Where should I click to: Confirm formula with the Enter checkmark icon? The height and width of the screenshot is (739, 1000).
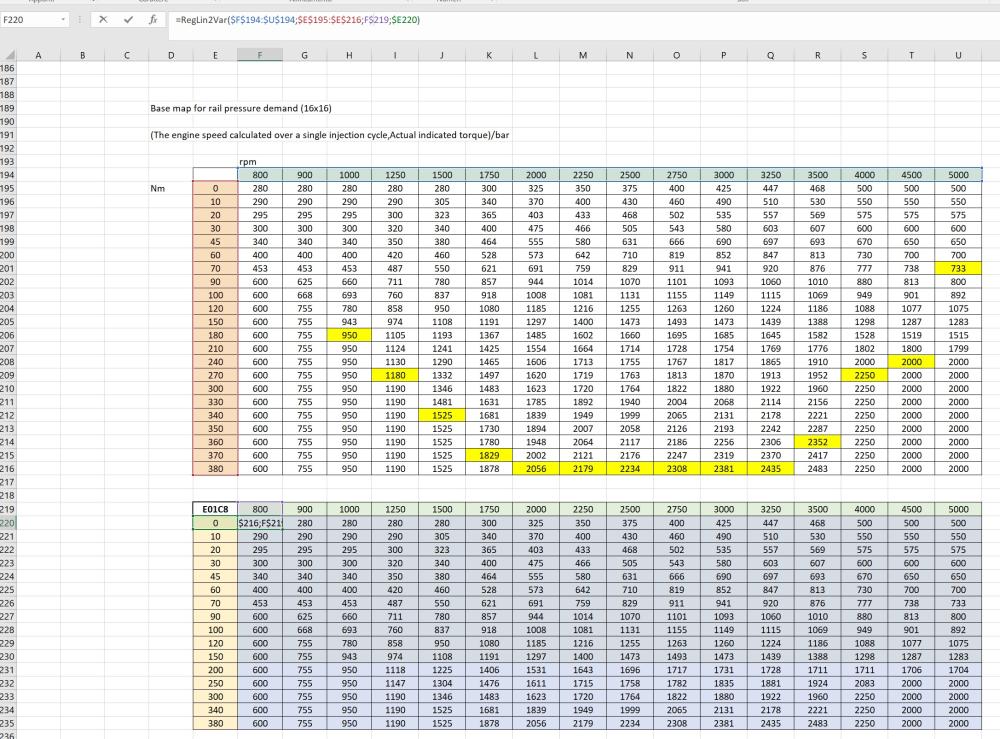[x=128, y=20]
